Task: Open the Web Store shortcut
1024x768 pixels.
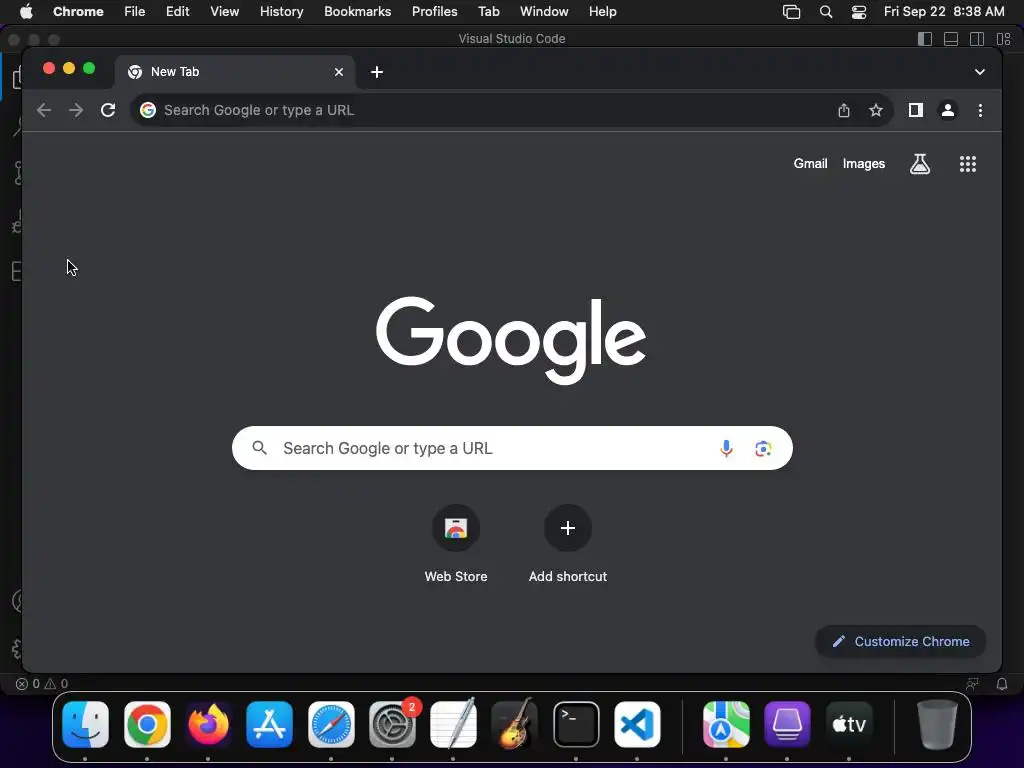Action: pyautogui.click(x=456, y=544)
